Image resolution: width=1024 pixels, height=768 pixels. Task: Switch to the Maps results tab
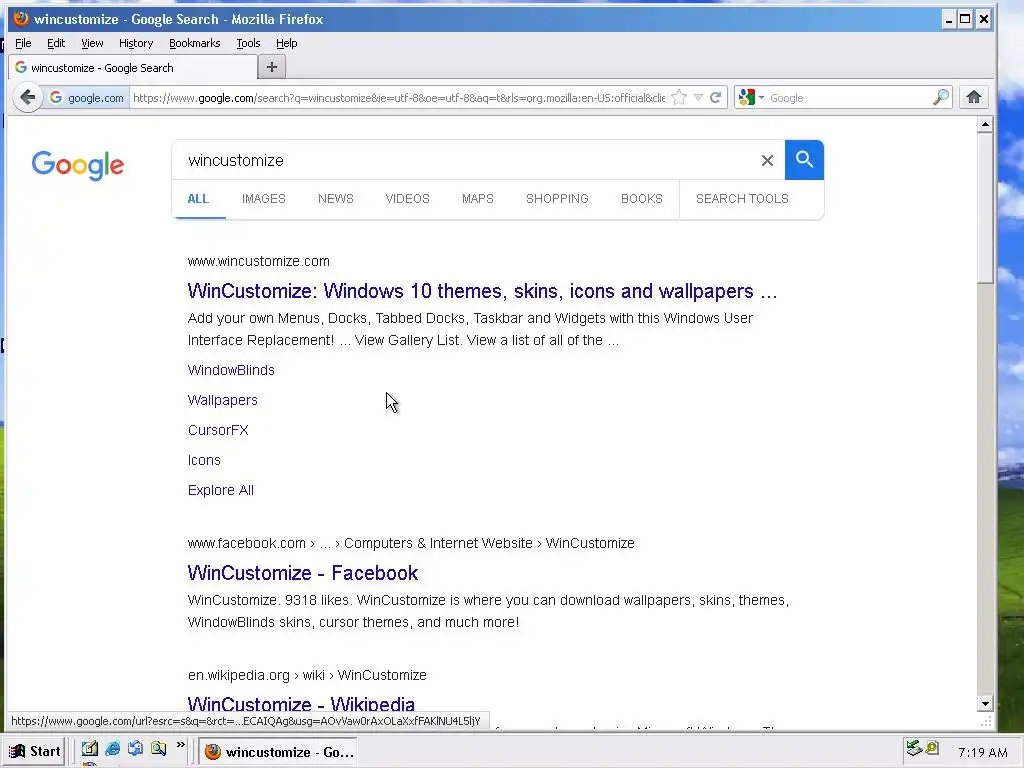(x=478, y=199)
